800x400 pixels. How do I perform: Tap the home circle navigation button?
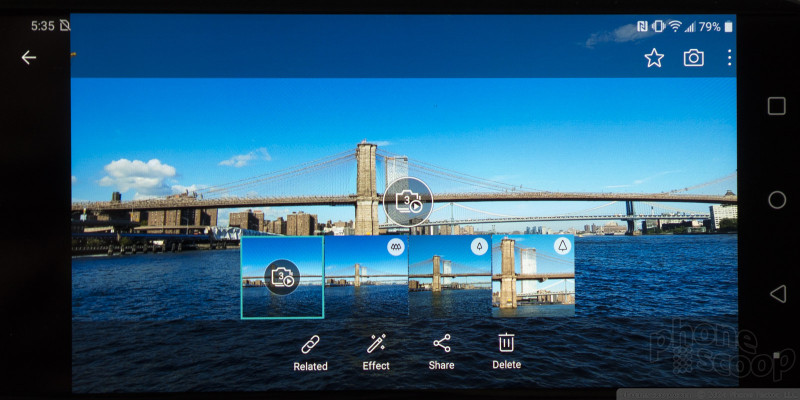pyautogui.click(x=777, y=200)
